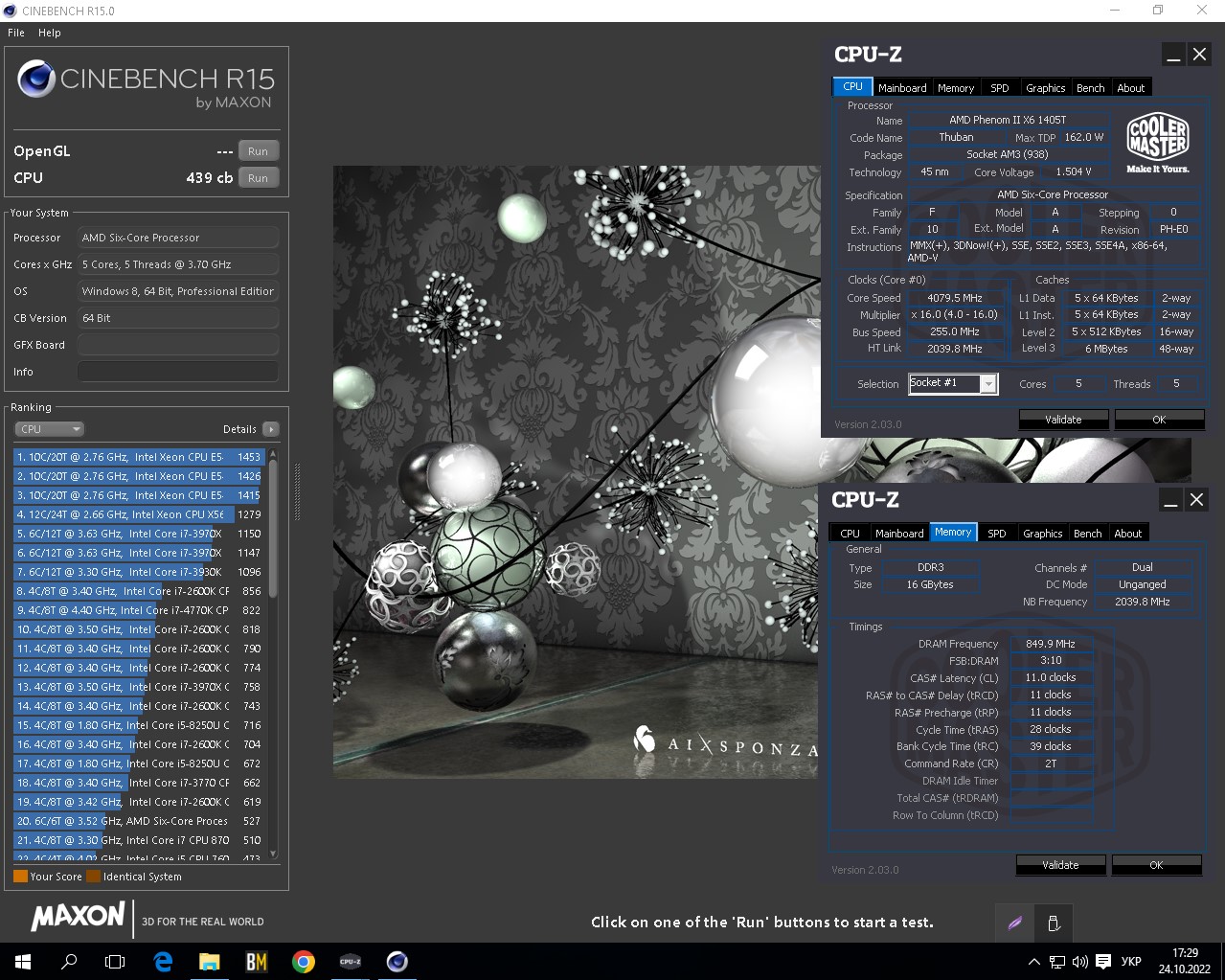
Task: Switch to Mainboard tab in top CPU-Z
Action: [902, 88]
